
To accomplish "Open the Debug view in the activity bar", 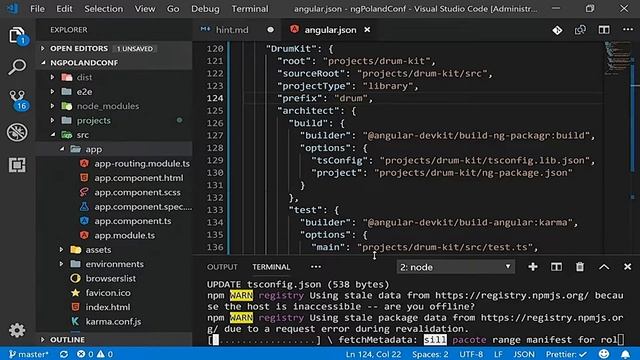I will [17, 132].
